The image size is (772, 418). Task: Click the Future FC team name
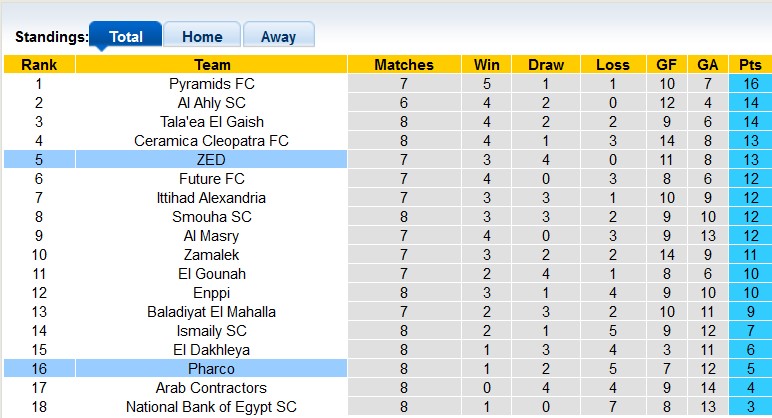[x=211, y=178]
